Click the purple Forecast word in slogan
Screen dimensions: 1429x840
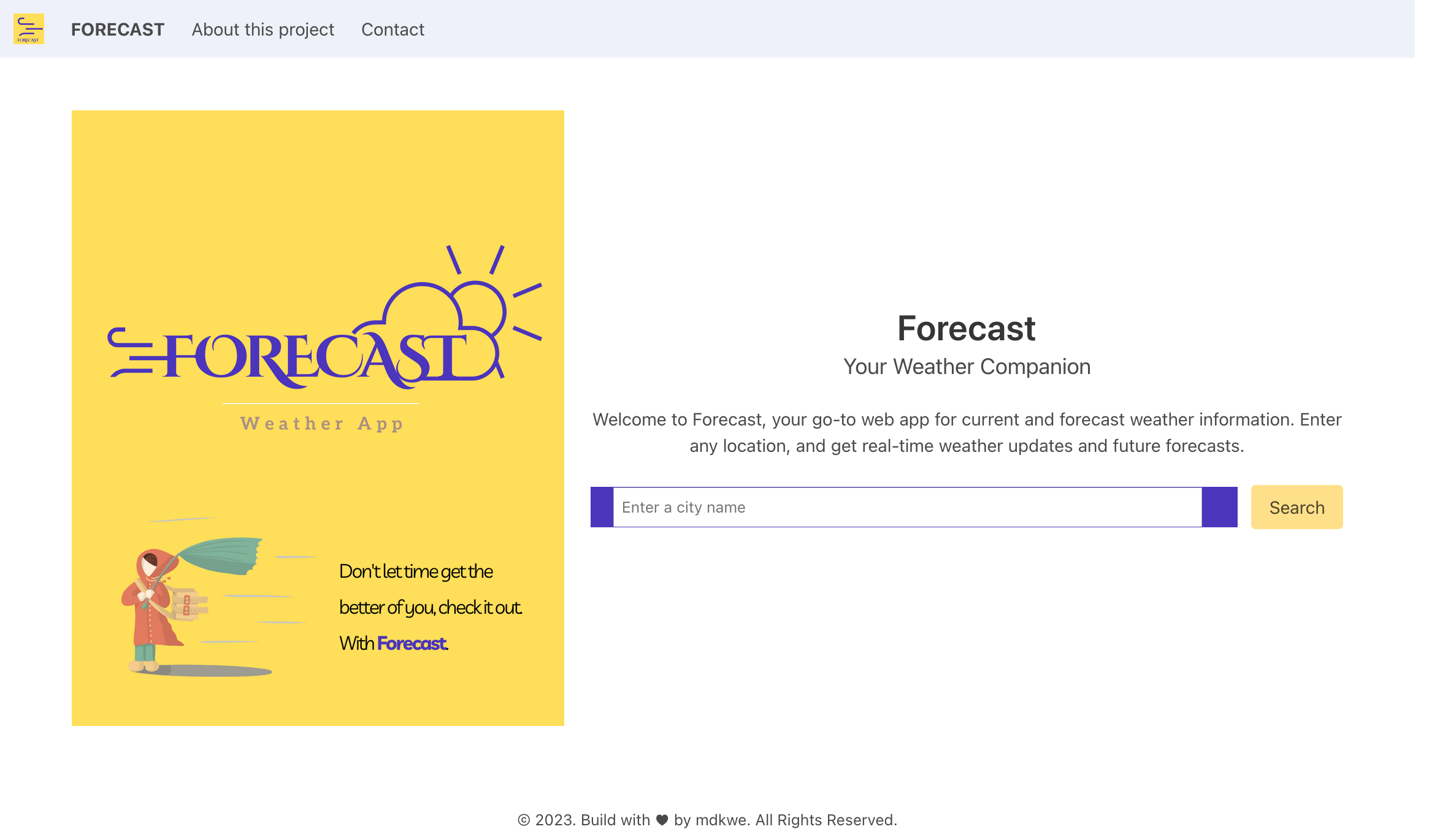click(x=412, y=643)
